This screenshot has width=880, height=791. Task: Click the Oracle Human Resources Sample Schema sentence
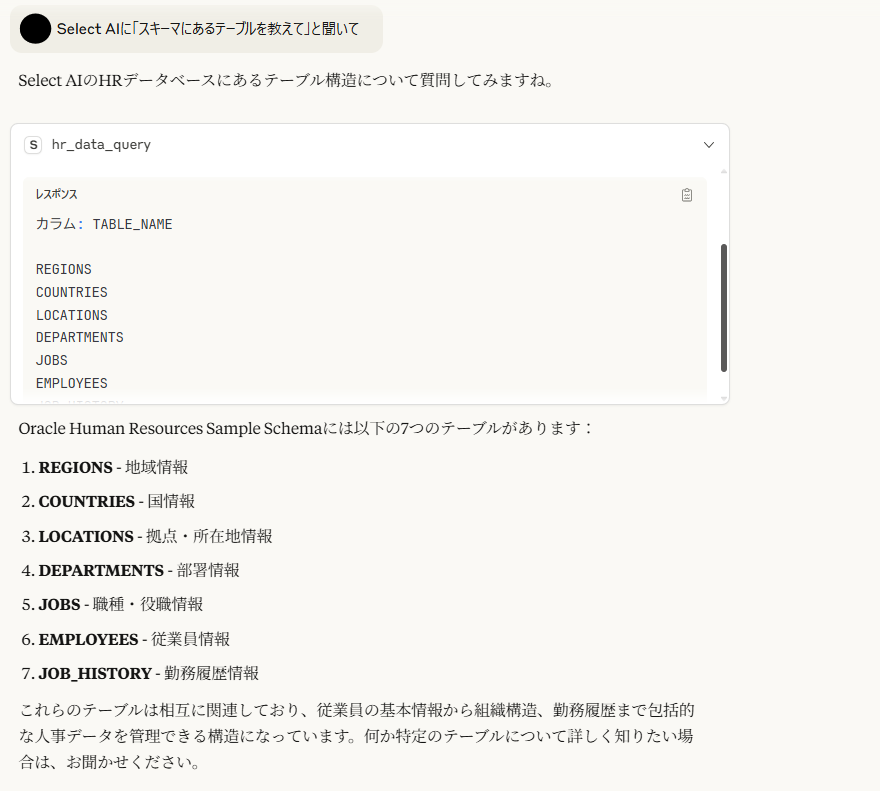(306, 428)
